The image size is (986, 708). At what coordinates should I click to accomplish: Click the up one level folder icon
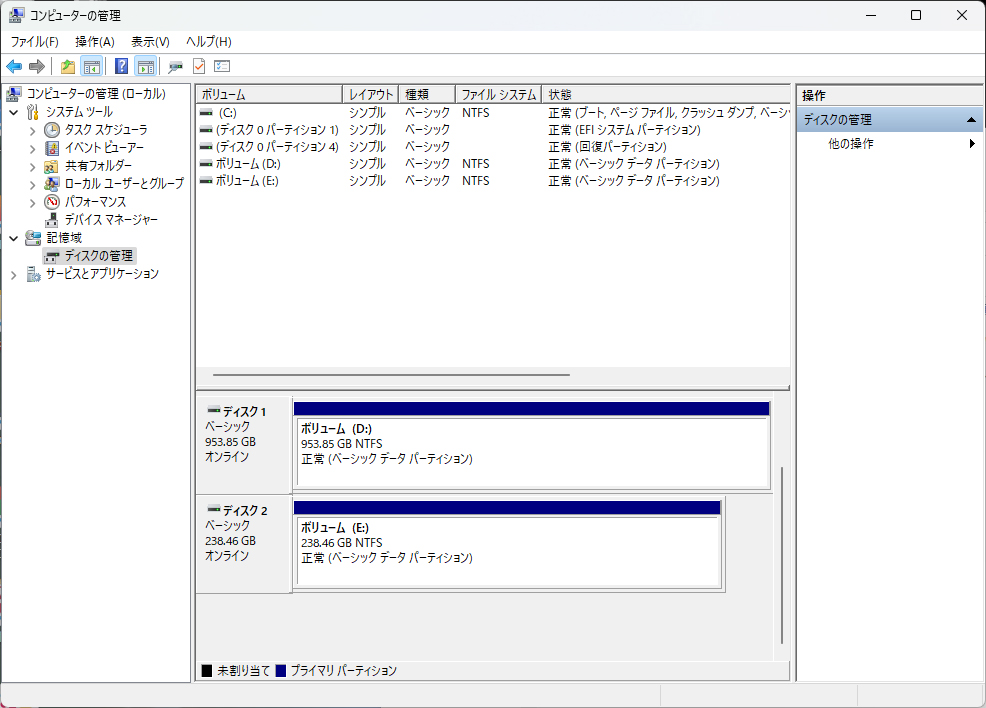coord(68,66)
